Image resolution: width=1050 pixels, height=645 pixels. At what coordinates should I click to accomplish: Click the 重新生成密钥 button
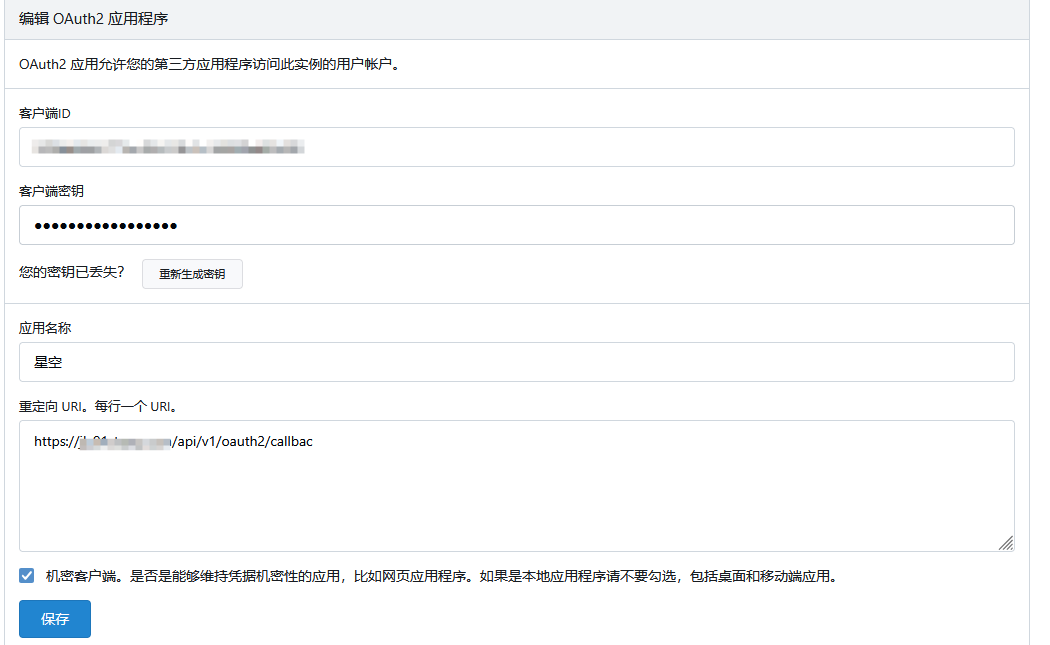pyautogui.click(x=192, y=274)
